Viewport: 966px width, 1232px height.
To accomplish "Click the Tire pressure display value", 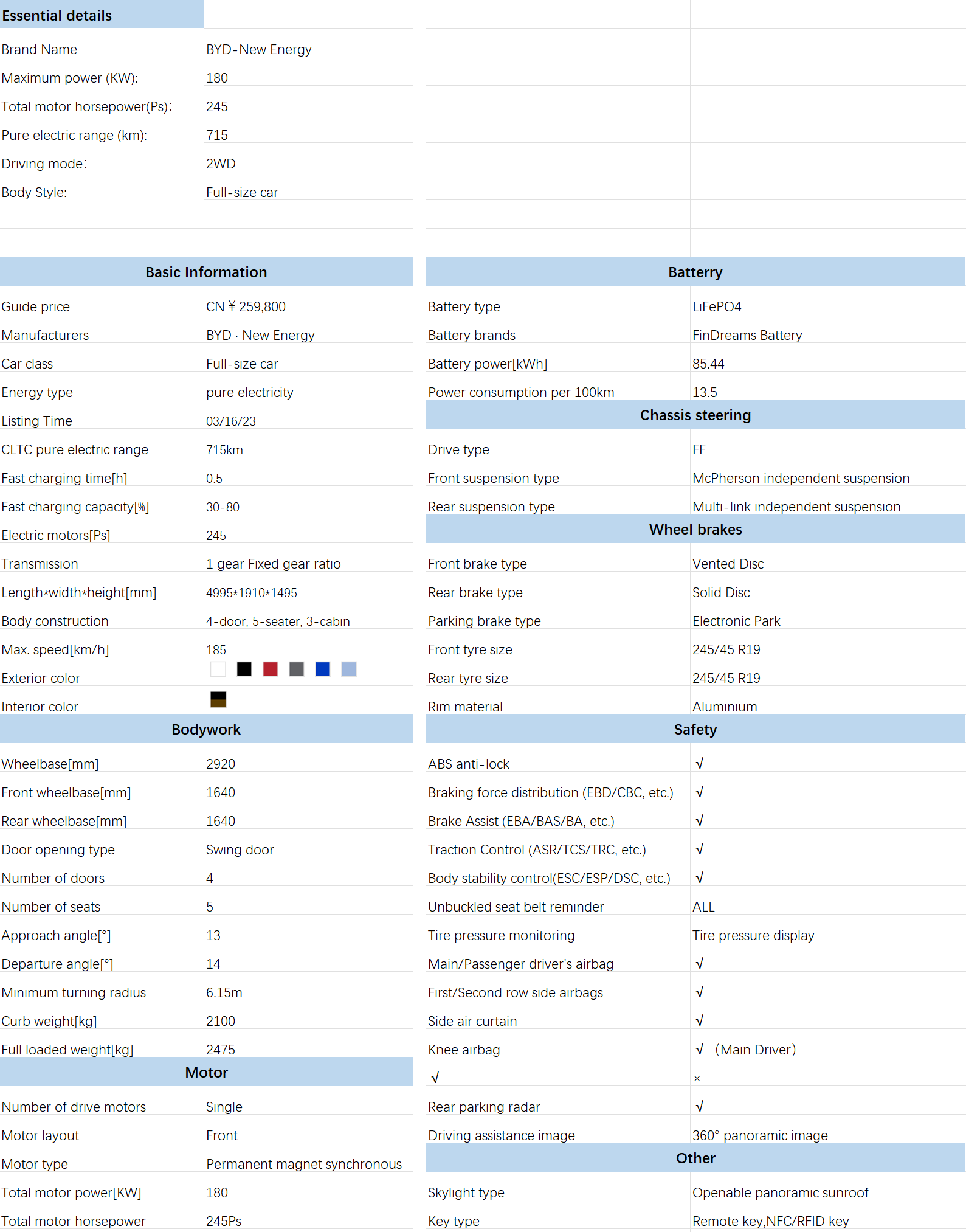I will (753, 935).
